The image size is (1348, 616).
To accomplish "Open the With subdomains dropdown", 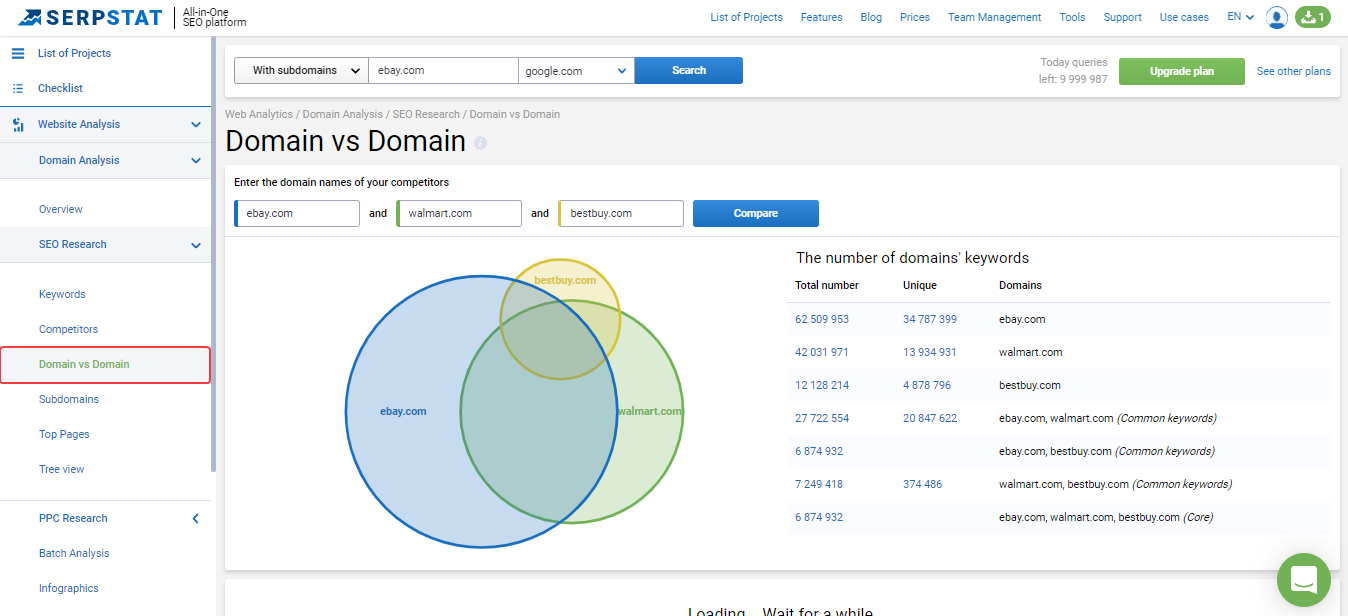I will pyautogui.click(x=301, y=70).
